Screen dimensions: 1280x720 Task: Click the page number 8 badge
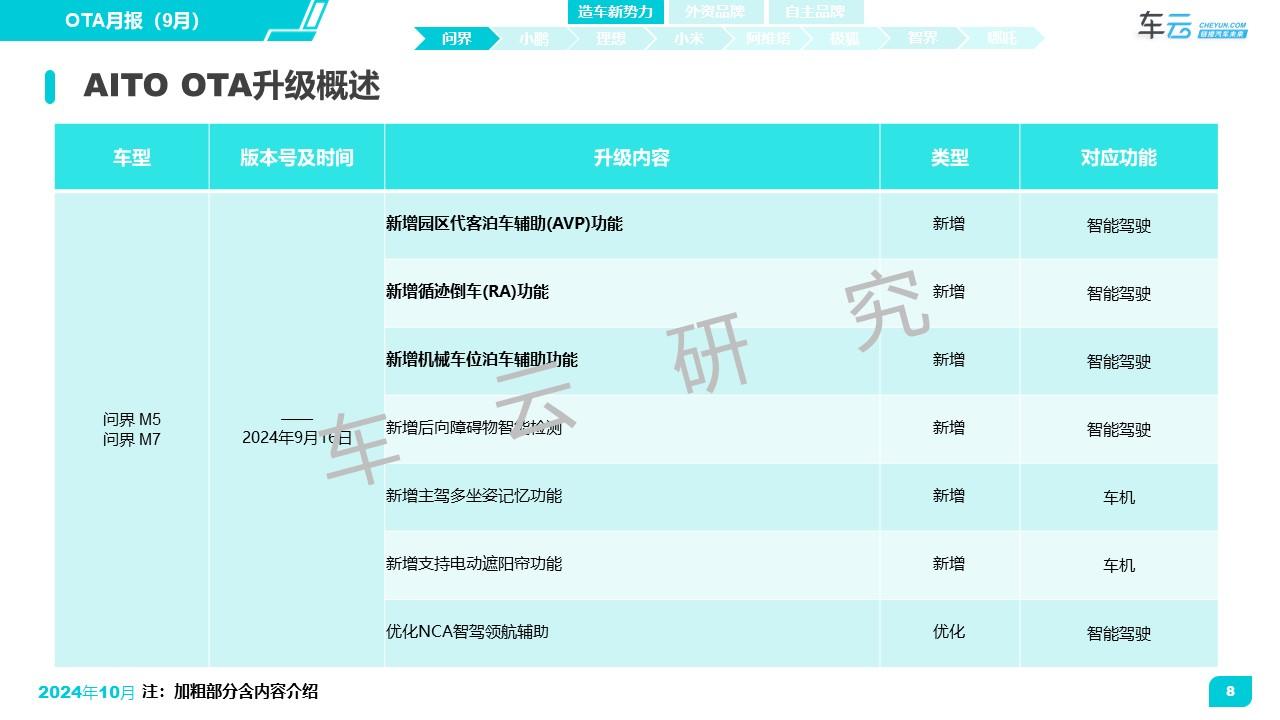[1230, 691]
